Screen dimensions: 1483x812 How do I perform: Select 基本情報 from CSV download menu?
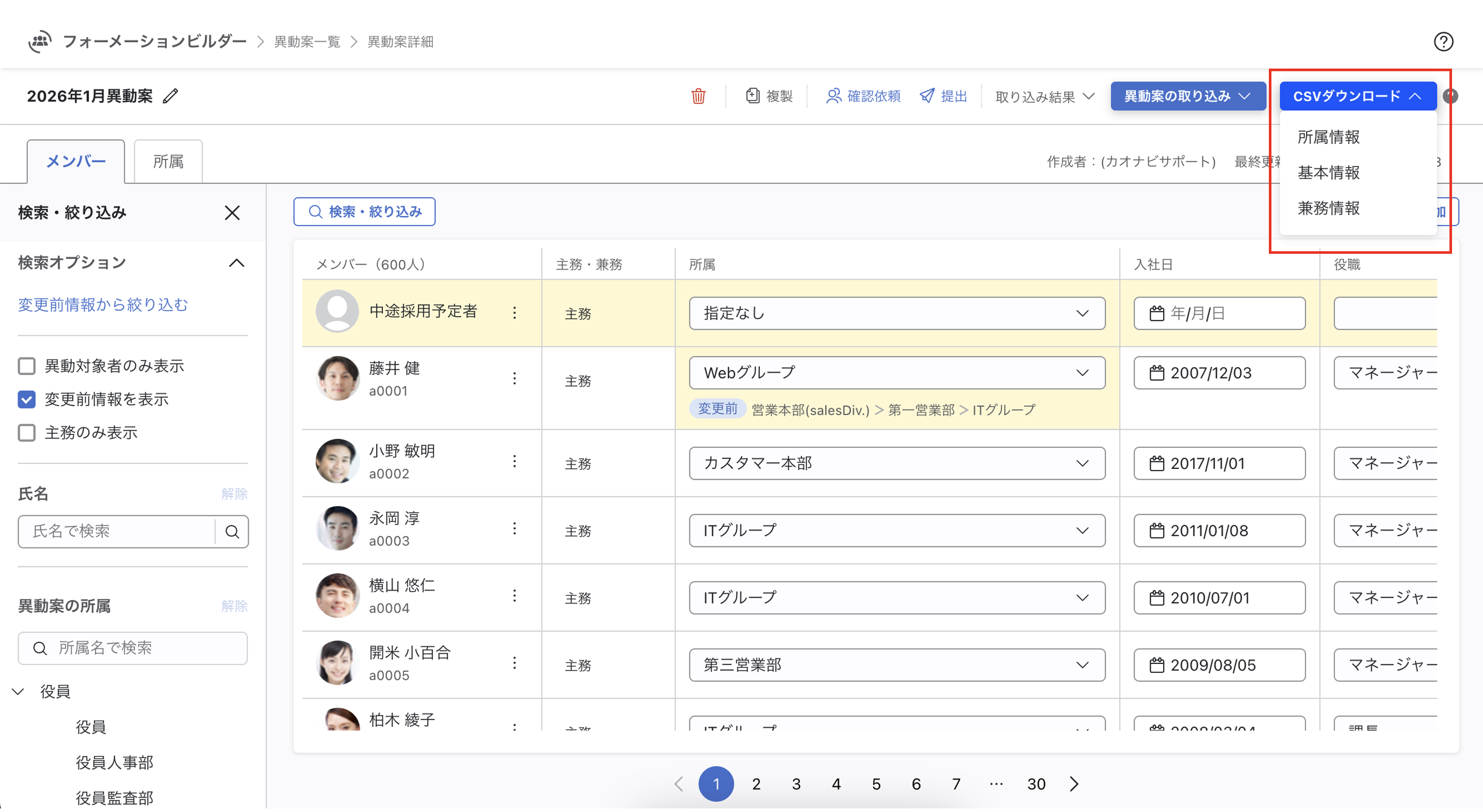1328,173
